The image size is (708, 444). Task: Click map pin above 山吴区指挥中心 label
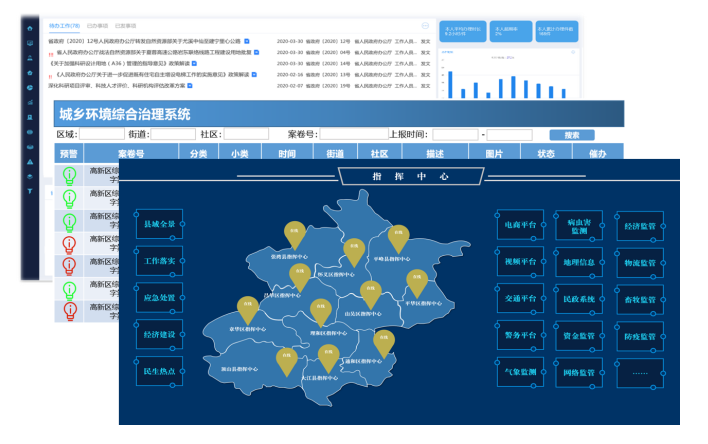(371, 294)
